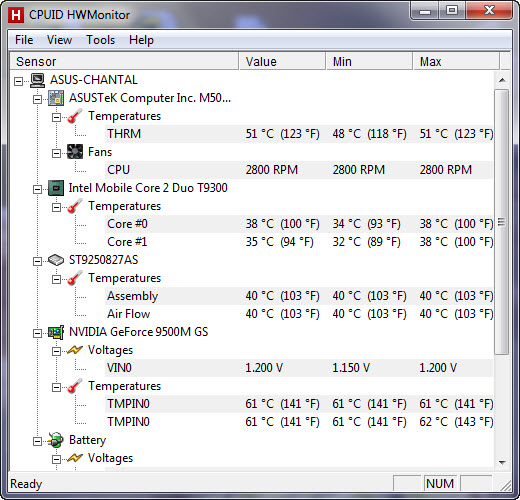Open the Help menu
Viewport: 520px width, 500px height.
point(141,40)
